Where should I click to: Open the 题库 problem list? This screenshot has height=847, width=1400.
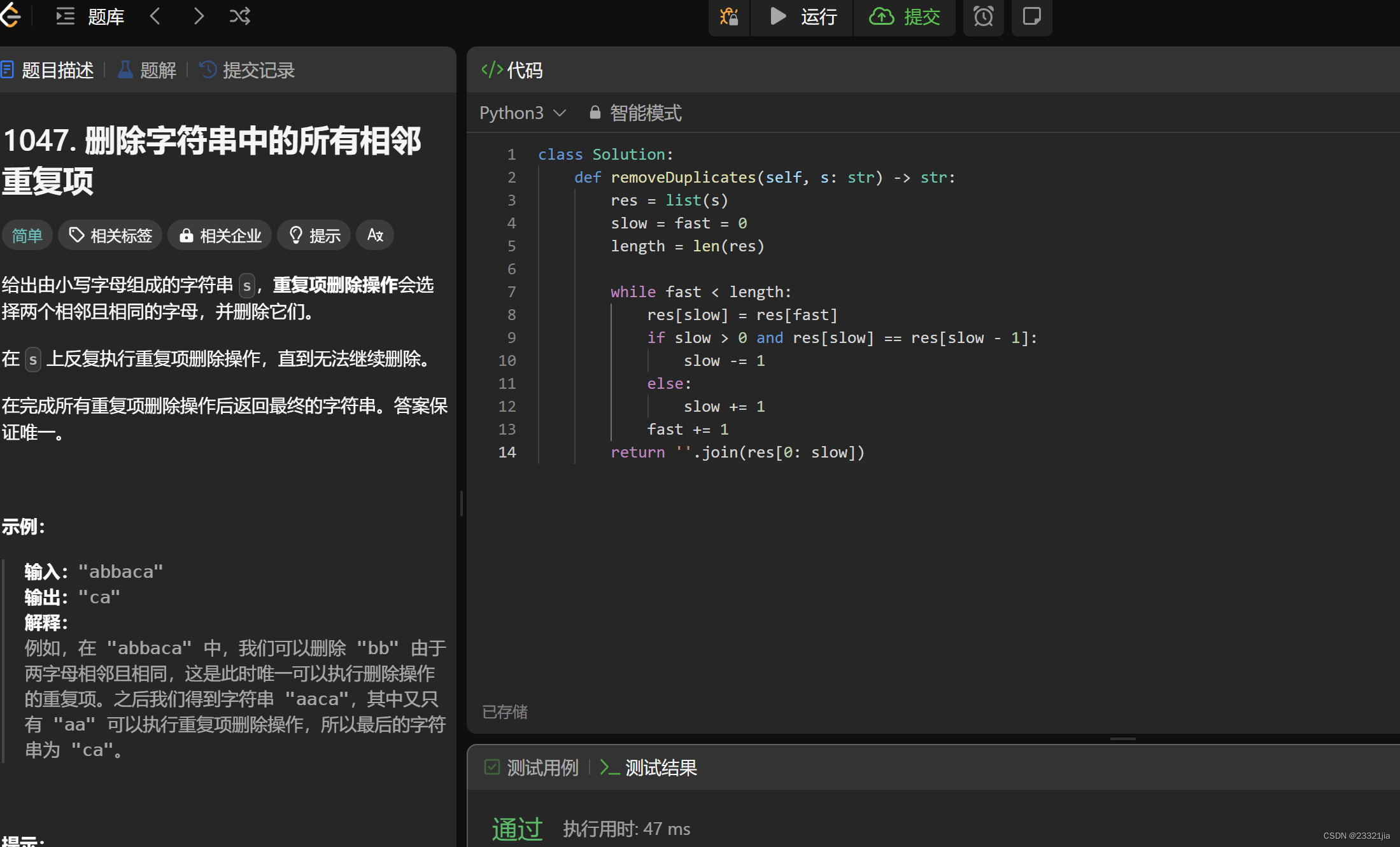click(x=90, y=16)
